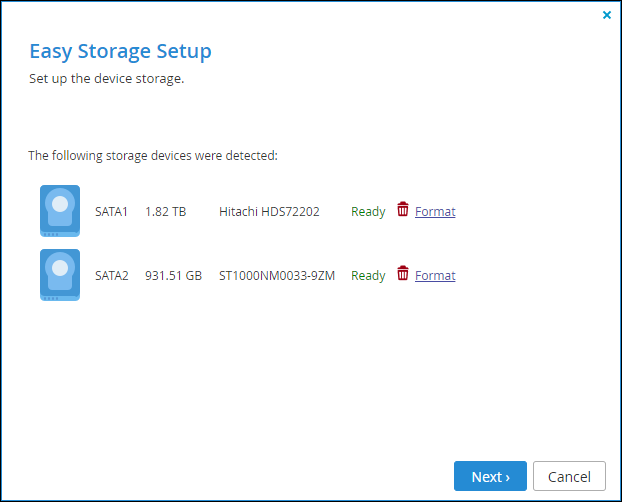Viewport: 622px width, 502px height.
Task: Format the ST1000NM0033-9ZM drive
Action: [435, 275]
